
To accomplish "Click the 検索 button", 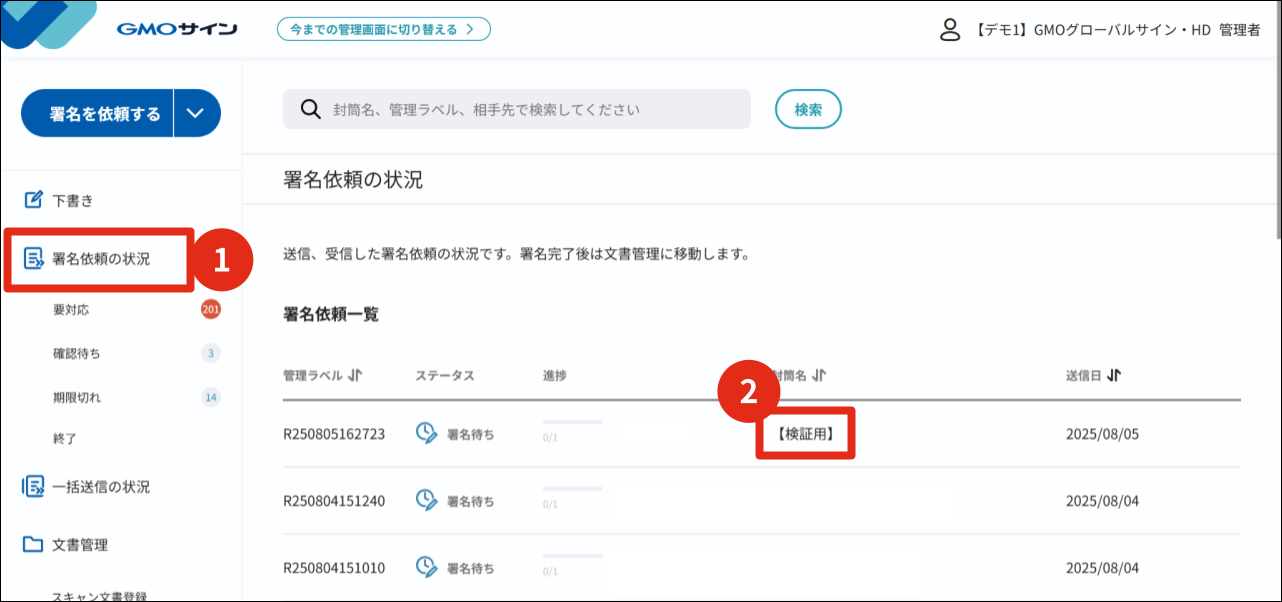I will 808,110.
